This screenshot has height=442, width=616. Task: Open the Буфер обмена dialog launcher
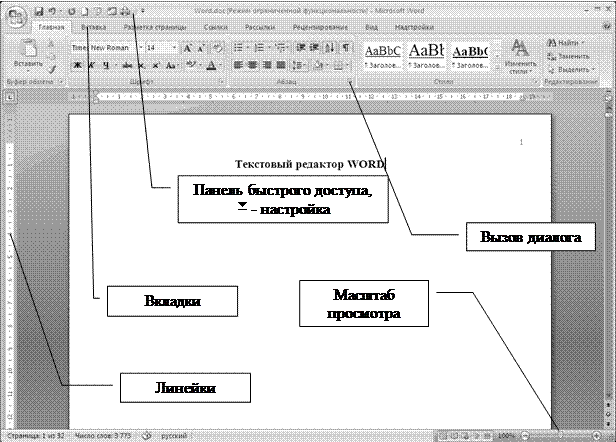click(61, 82)
